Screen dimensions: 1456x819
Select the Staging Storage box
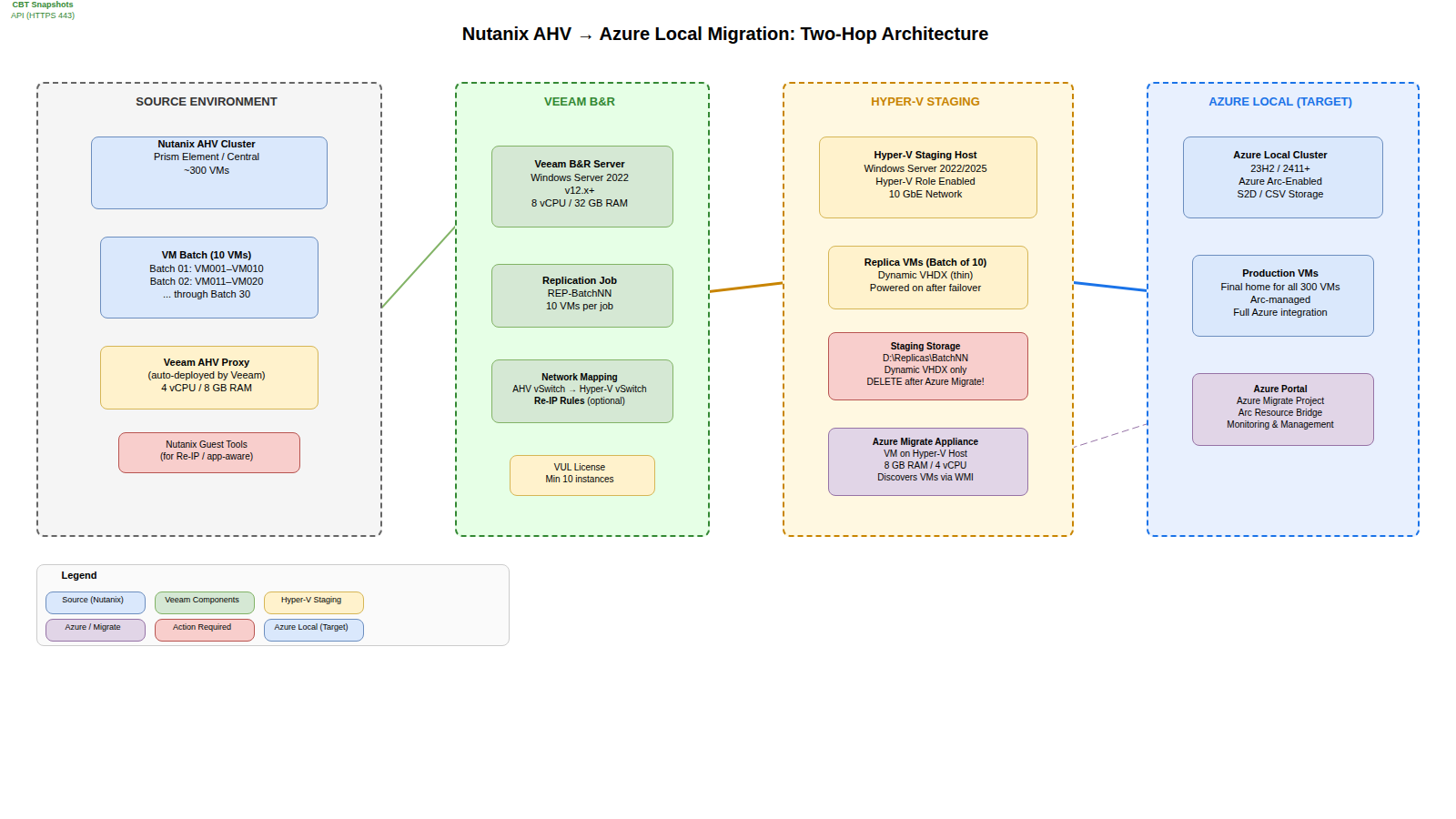(928, 366)
